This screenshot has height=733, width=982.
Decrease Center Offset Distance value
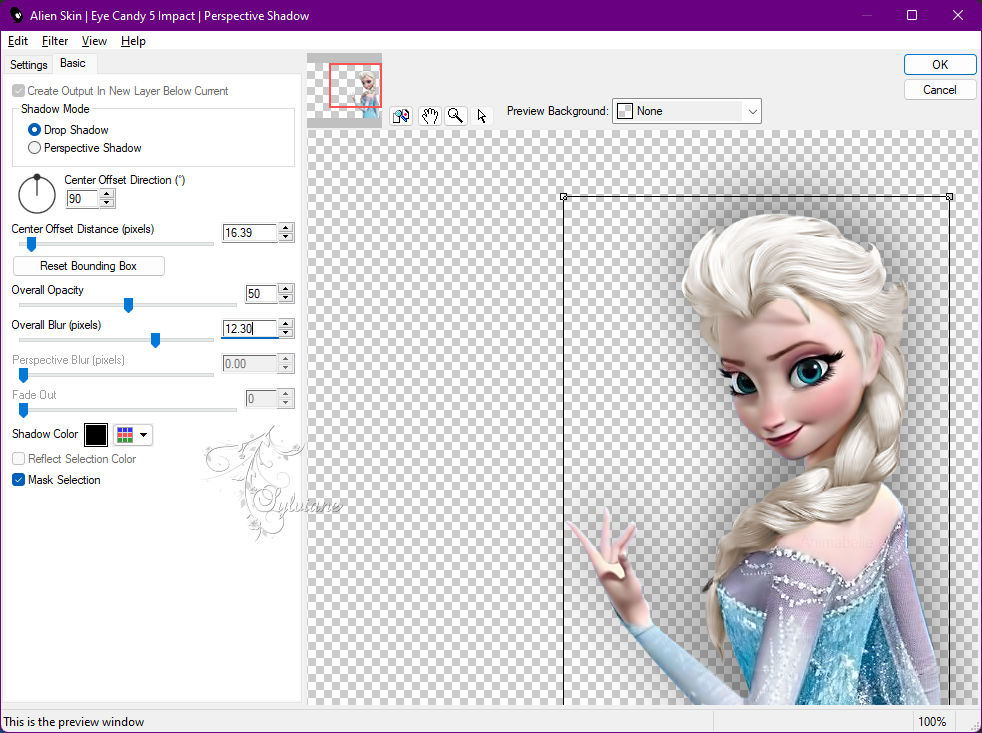pyautogui.click(x=286, y=237)
